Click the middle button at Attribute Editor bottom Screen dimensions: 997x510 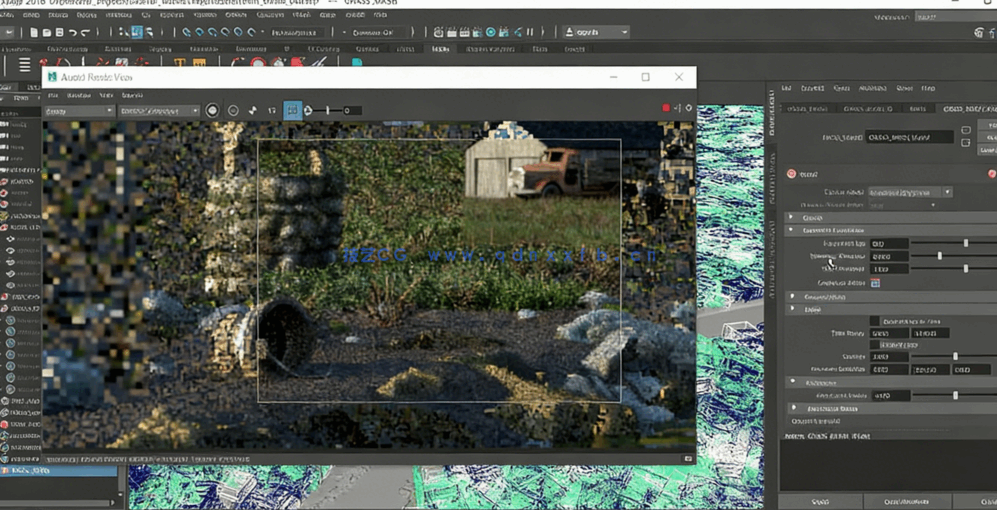tap(906, 501)
